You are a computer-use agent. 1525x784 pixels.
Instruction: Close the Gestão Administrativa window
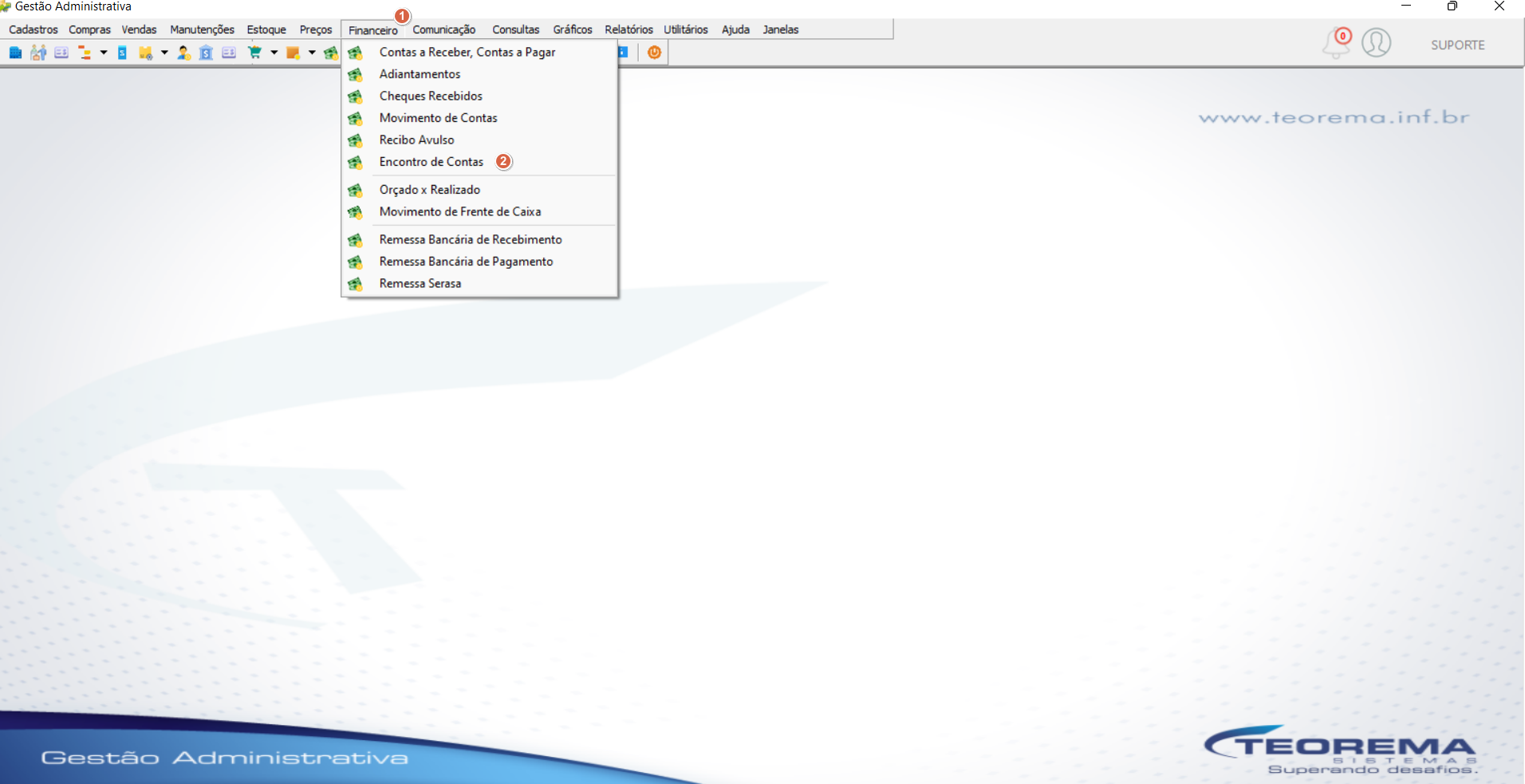pyautogui.click(x=1499, y=6)
